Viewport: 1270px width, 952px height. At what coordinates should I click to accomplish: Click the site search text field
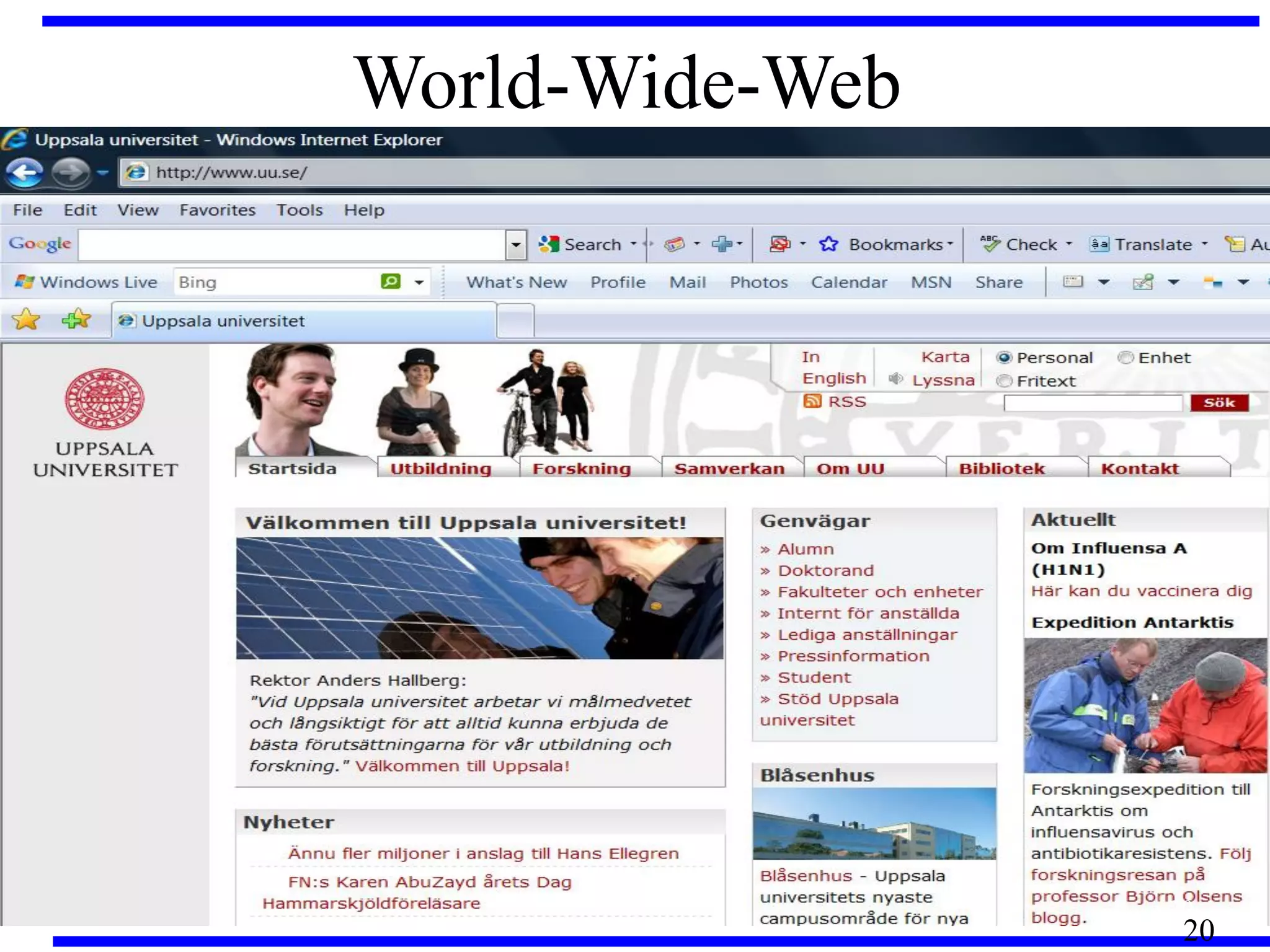click(1093, 403)
